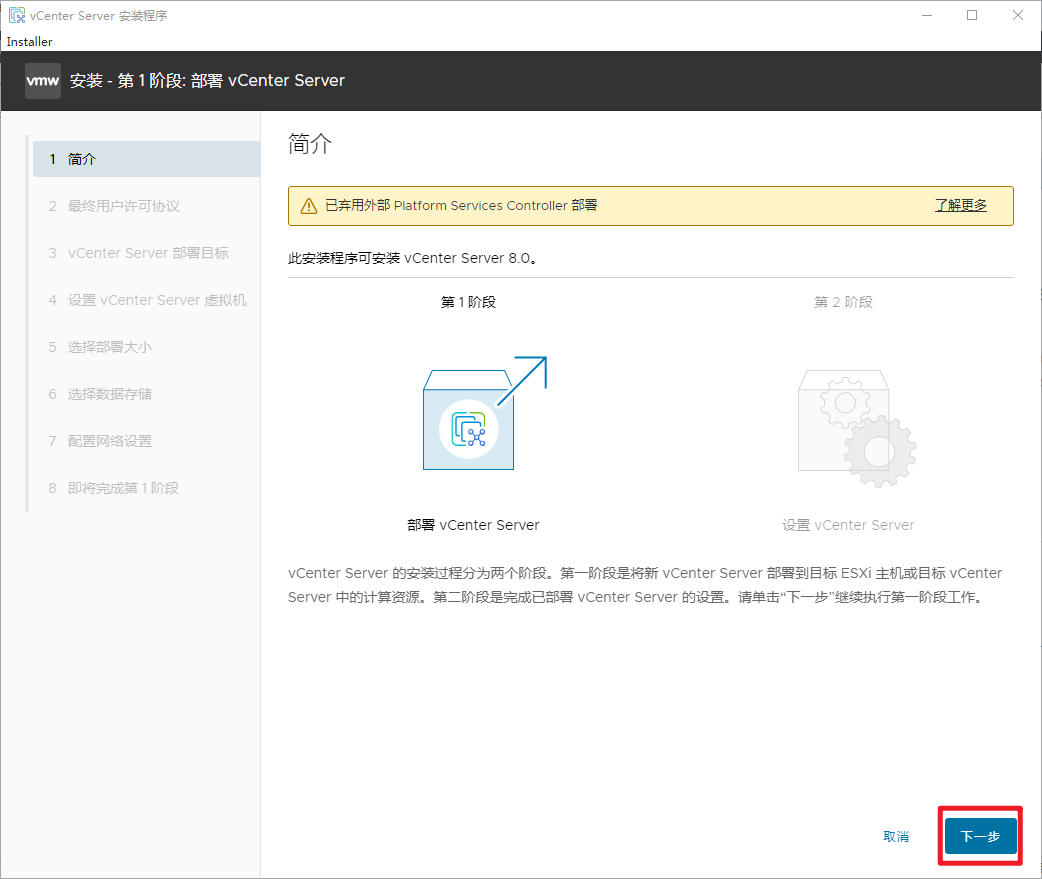
Task: Click the 第 1 阶段 heading label
Action: pyautogui.click(x=468, y=302)
